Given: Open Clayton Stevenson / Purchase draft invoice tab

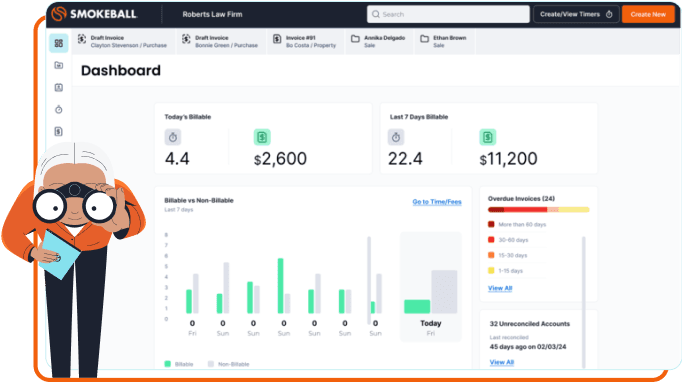Looking at the screenshot, I should pos(124,41).
